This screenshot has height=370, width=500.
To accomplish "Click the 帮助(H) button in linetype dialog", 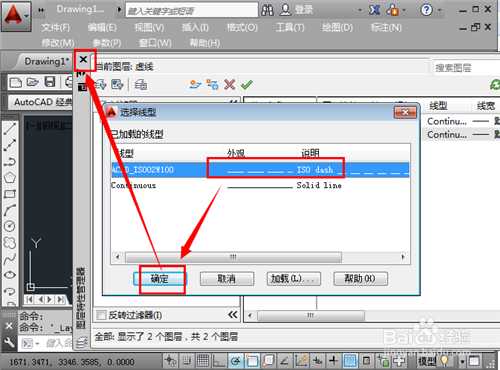I will tap(360, 279).
